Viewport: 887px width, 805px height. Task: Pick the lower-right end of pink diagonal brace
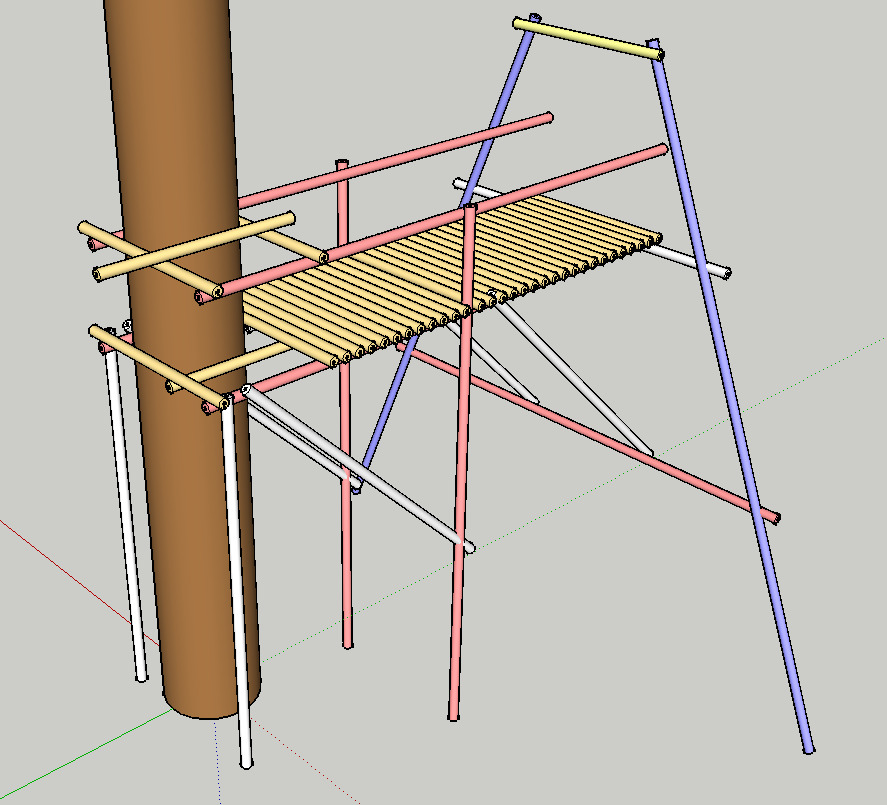[x=772, y=517]
